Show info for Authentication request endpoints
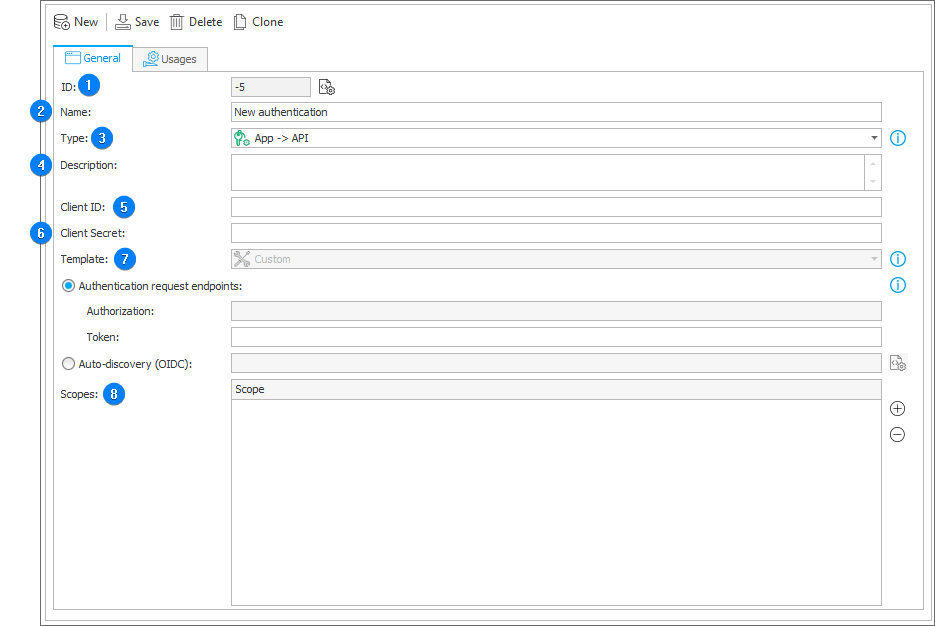This screenshot has height=626, width=935. pyautogui.click(x=897, y=285)
